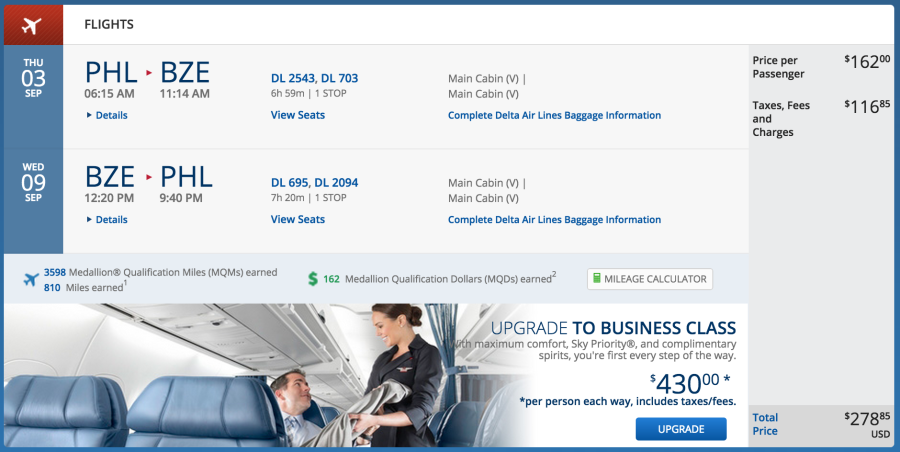Expand Details for the PHL to BZE flight
The image size is (900, 452).
click(x=107, y=115)
